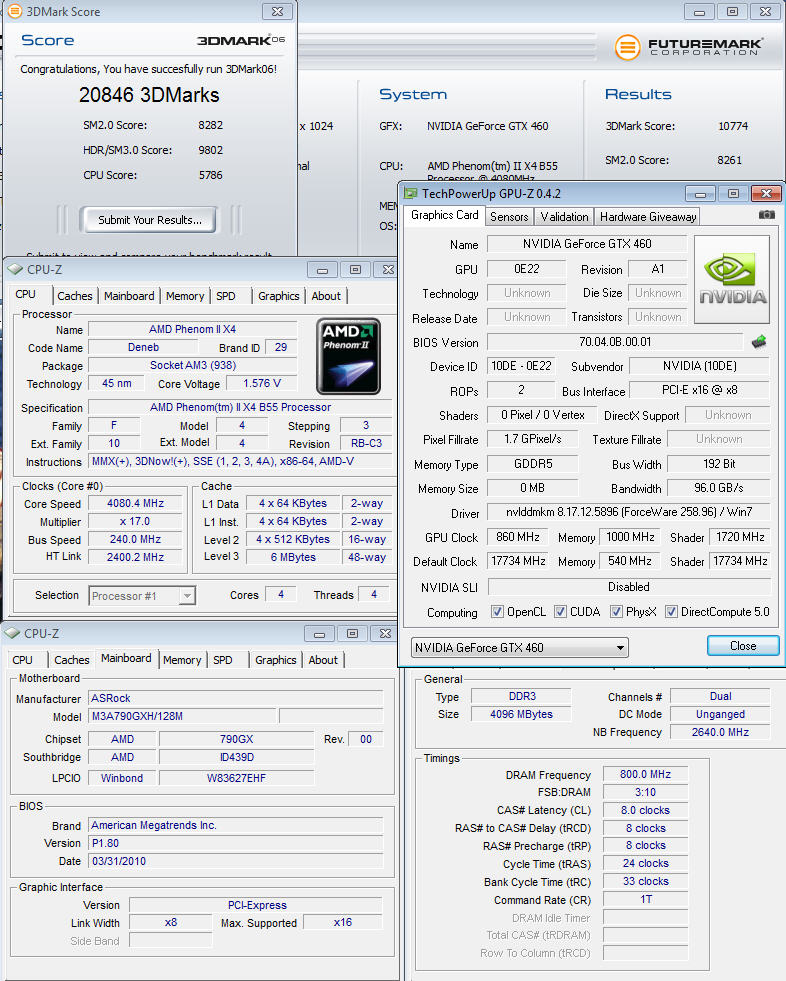This screenshot has width=786, height=981.
Task: Click the Bus Interface value PCI-E x16 @ x8
Action: tap(699, 390)
